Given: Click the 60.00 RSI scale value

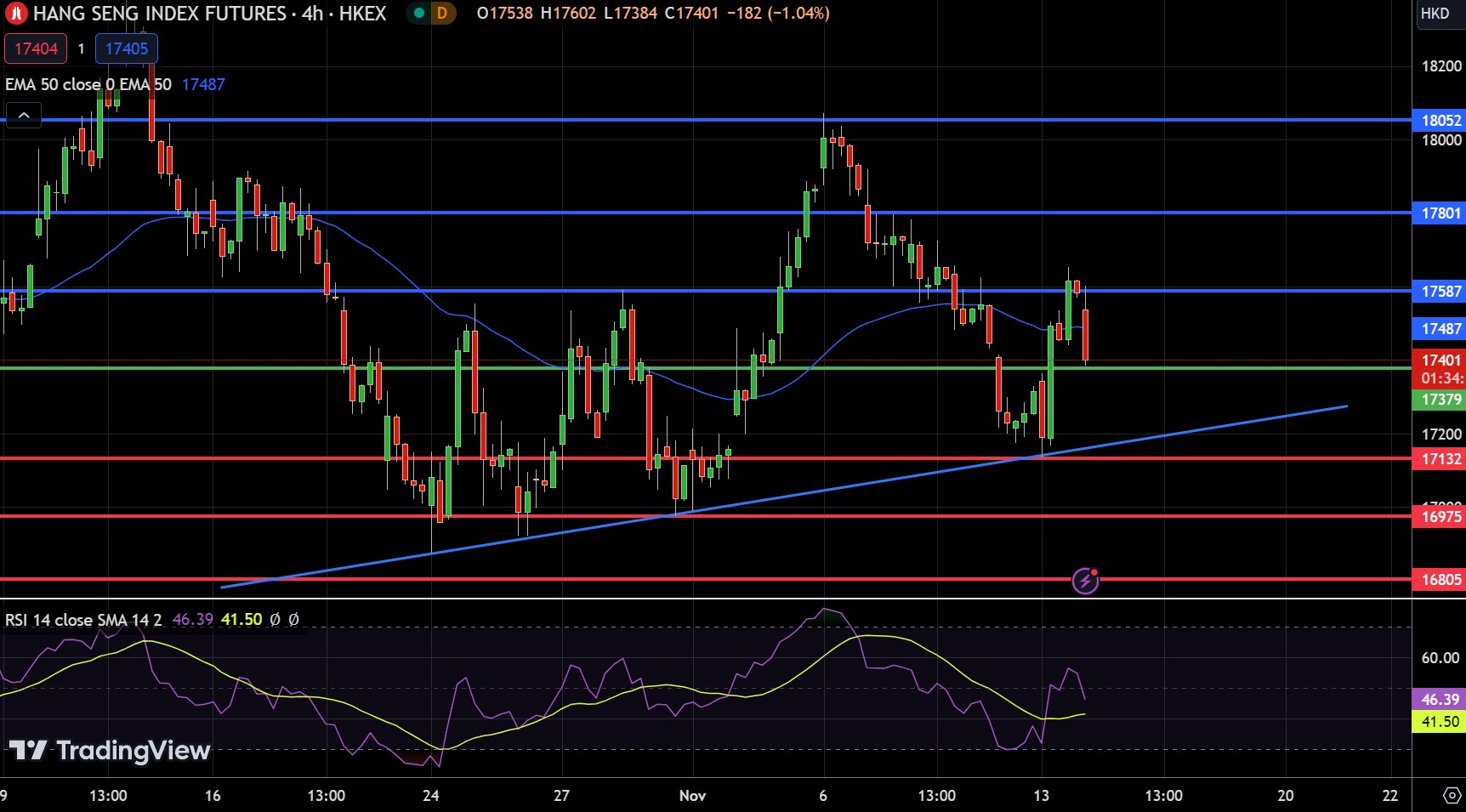Looking at the screenshot, I should tap(1440, 658).
